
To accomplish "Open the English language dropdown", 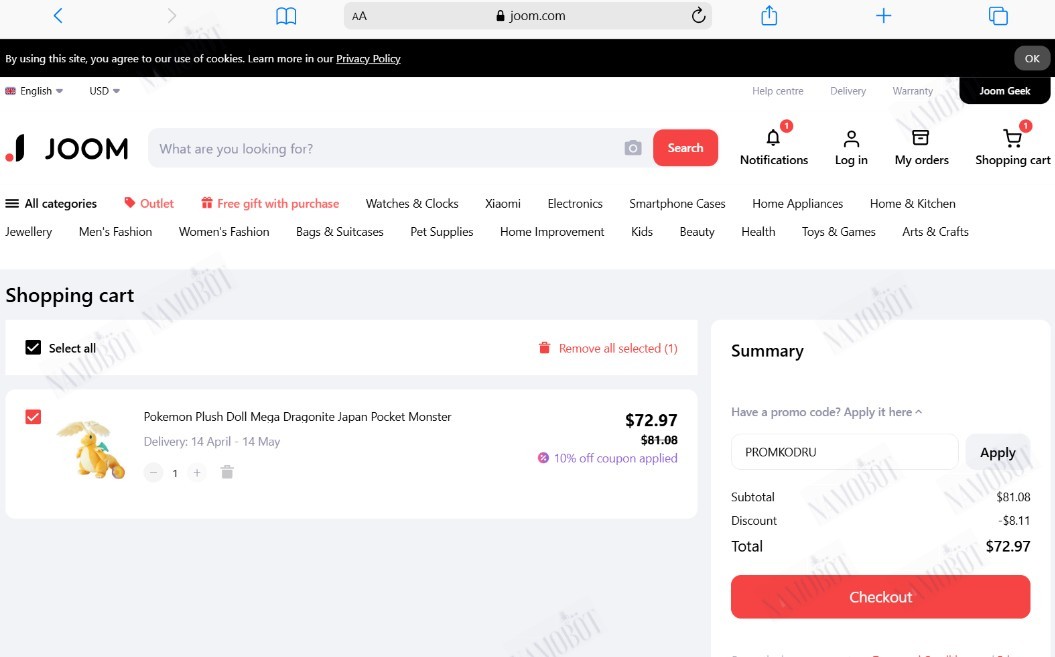I will pos(34,91).
